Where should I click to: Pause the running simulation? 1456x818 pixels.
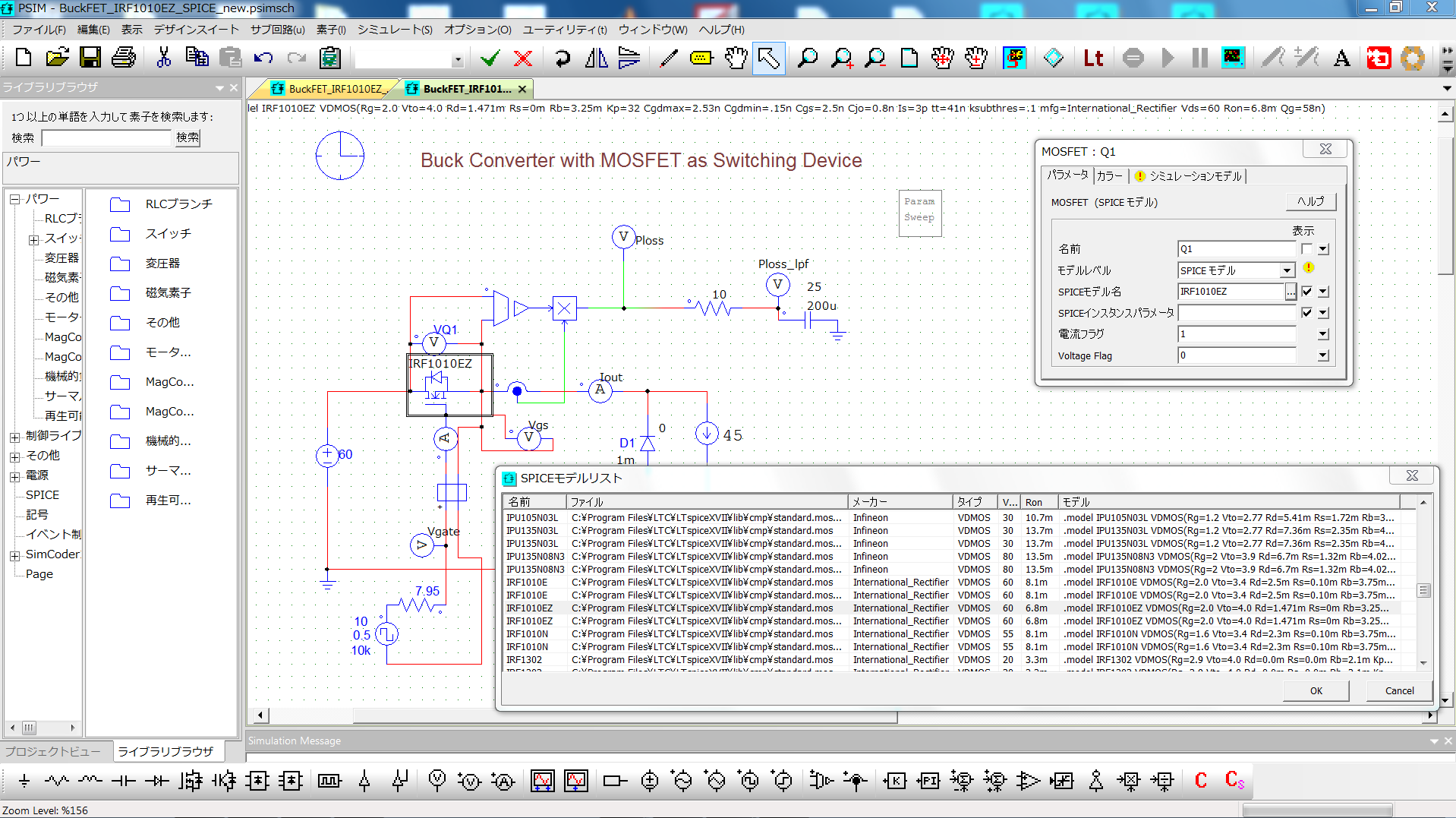point(1199,58)
